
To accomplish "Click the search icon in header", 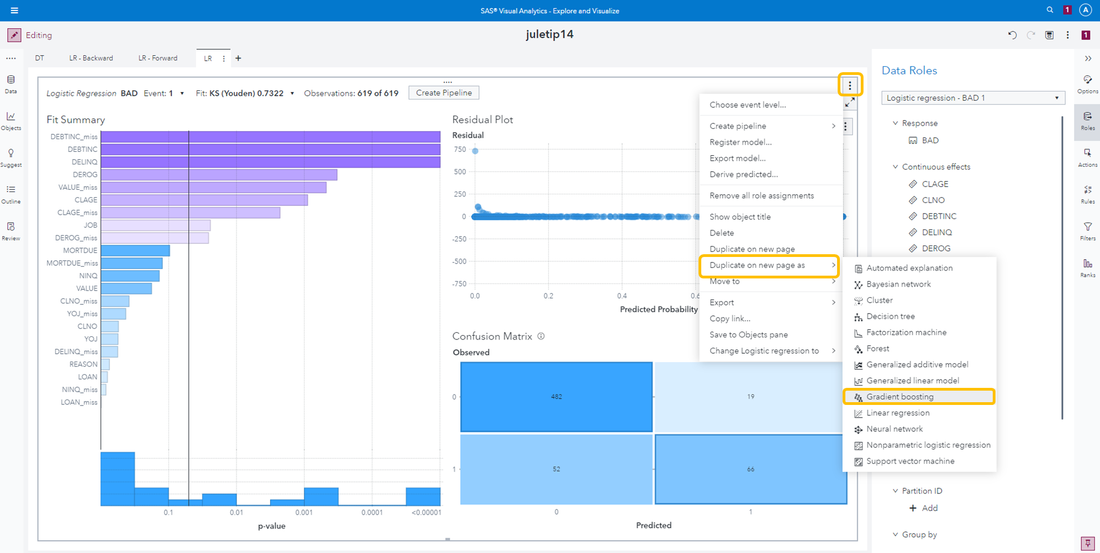I will pos(1049,9).
